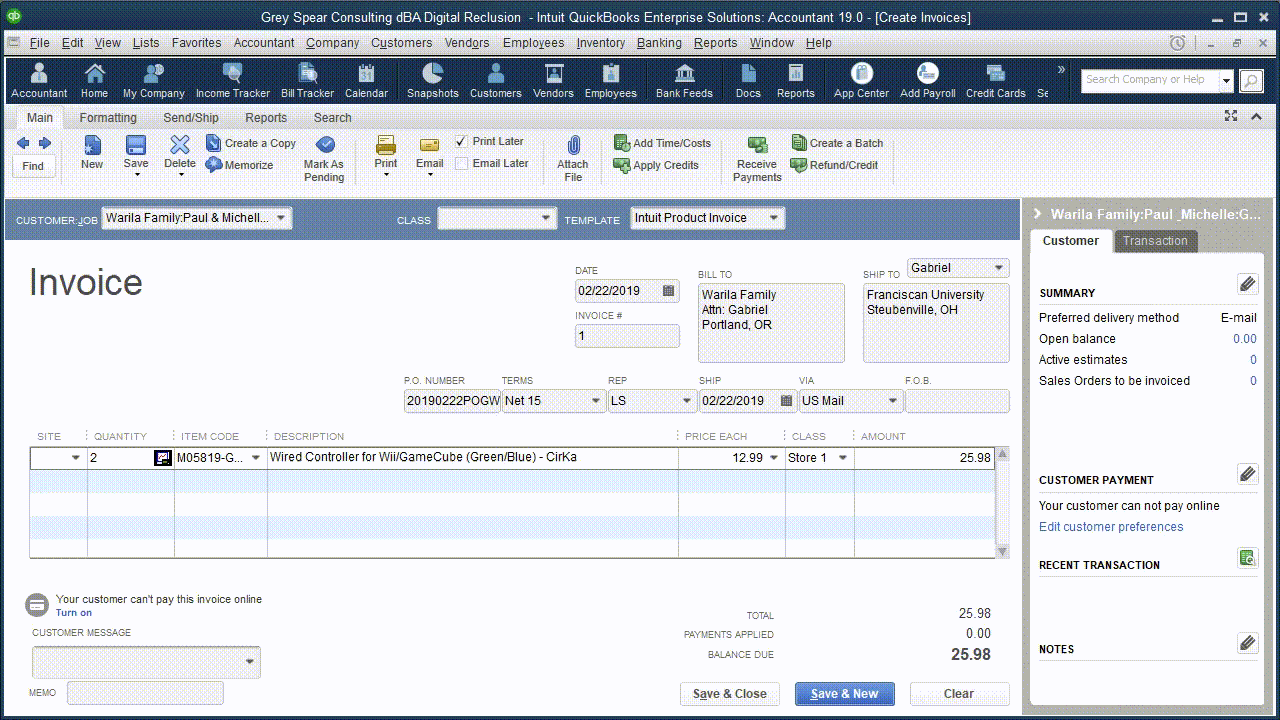The image size is (1280, 720).
Task: Click the Find button
Action: pyautogui.click(x=33, y=166)
